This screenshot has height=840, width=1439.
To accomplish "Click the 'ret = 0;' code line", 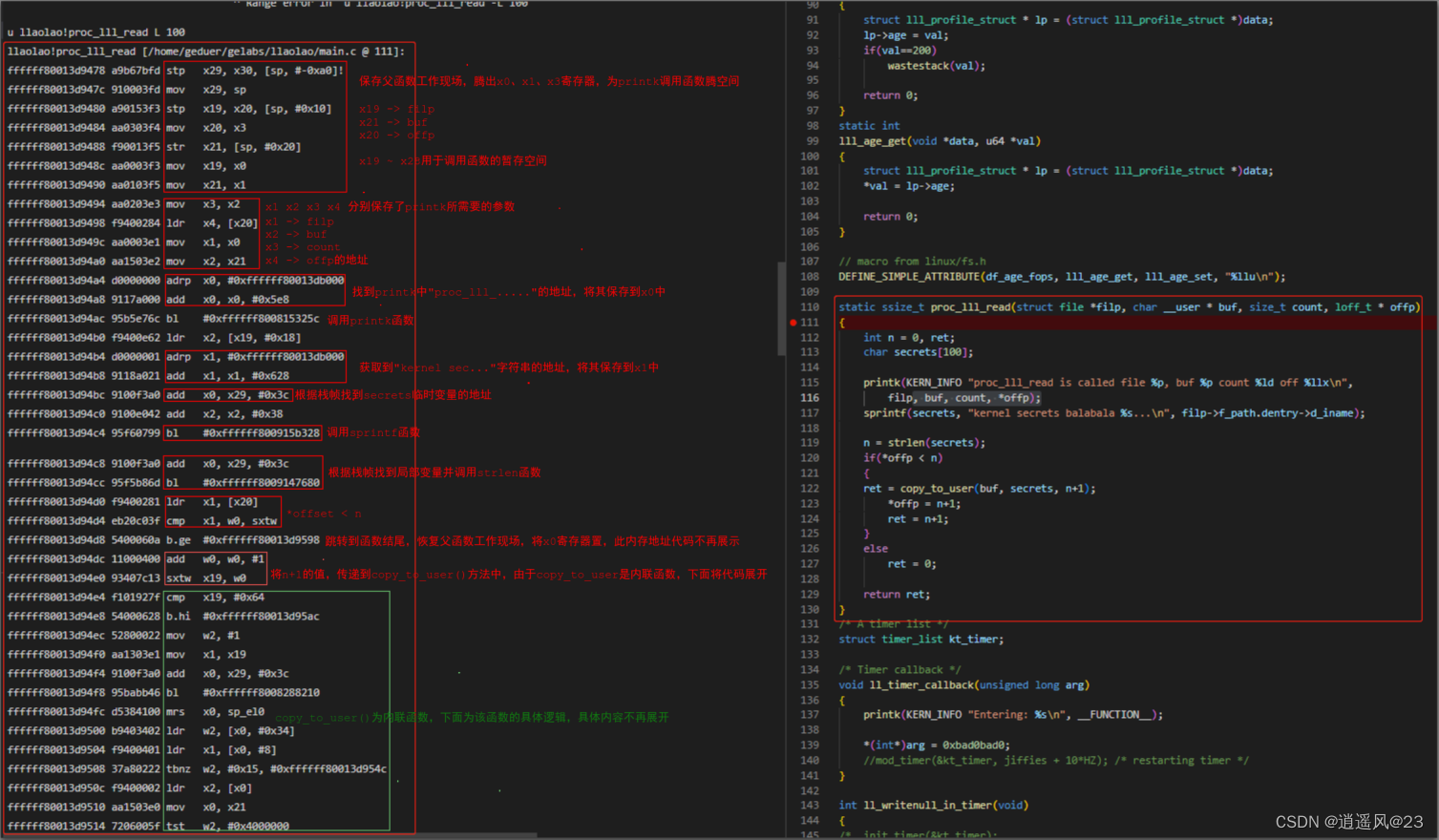I will click(x=911, y=564).
